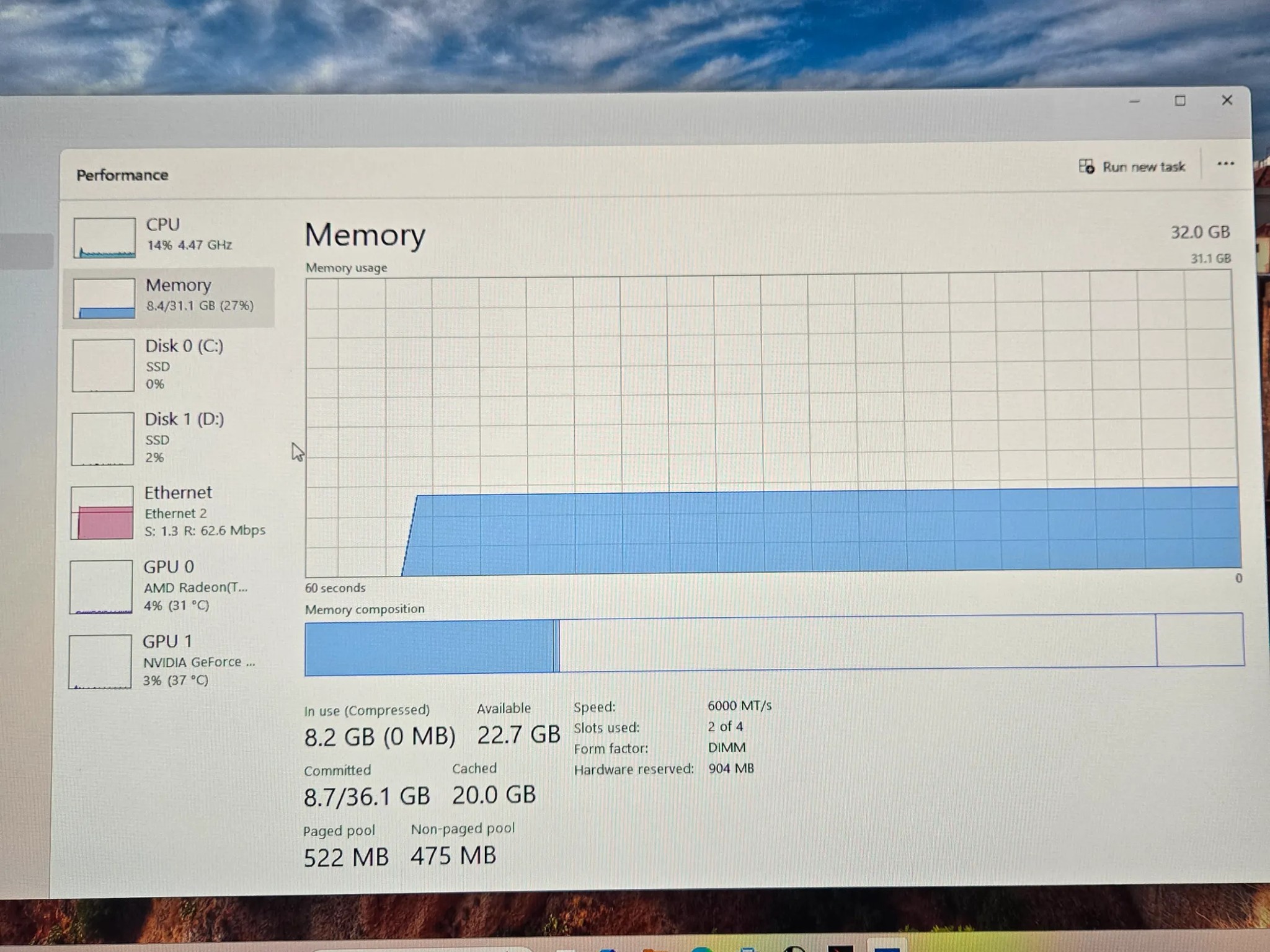Click the Disk 0 mini graph thumbnail

[x=103, y=365]
